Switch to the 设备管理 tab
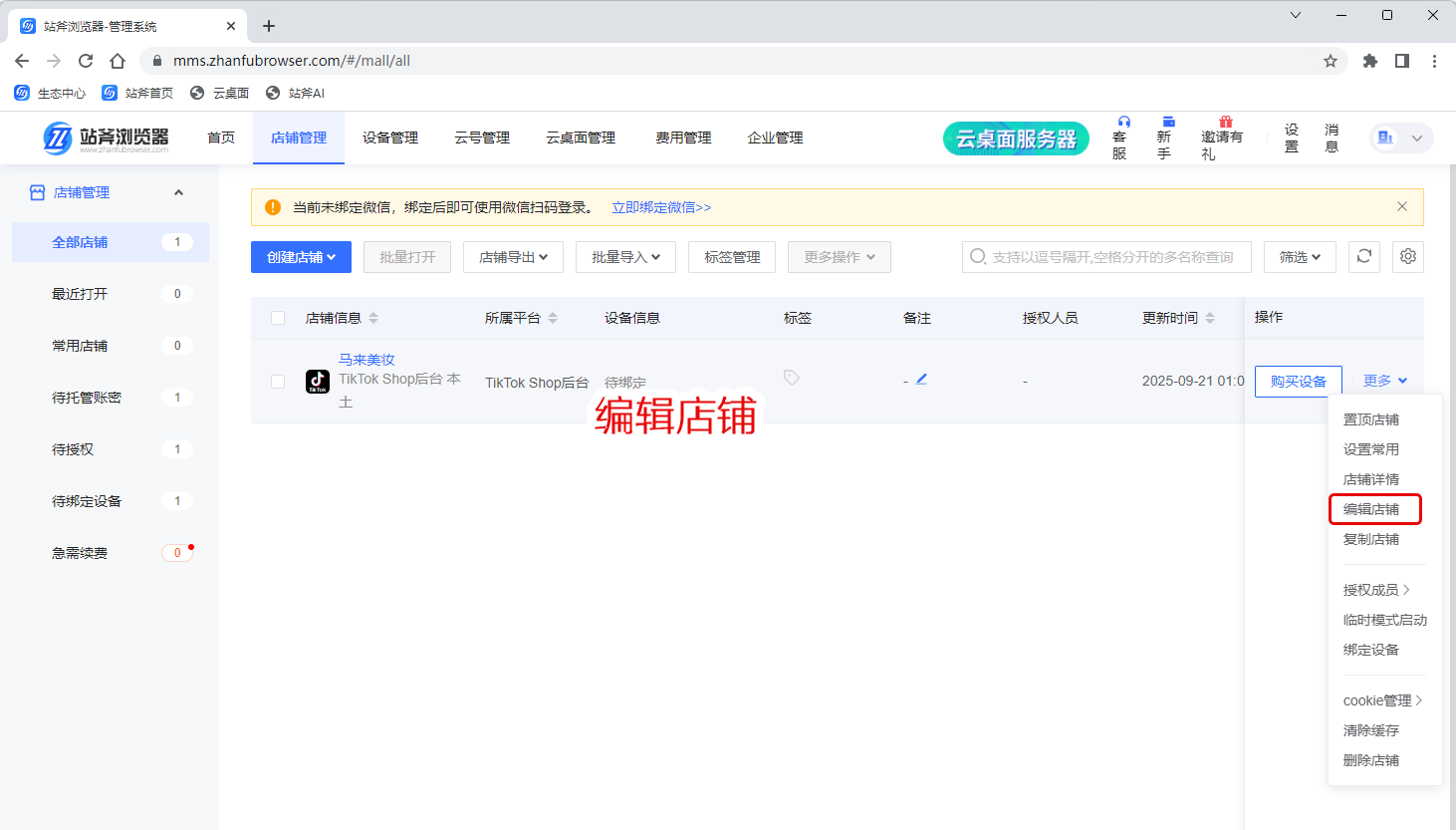1456x830 pixels. coord(390,138)
